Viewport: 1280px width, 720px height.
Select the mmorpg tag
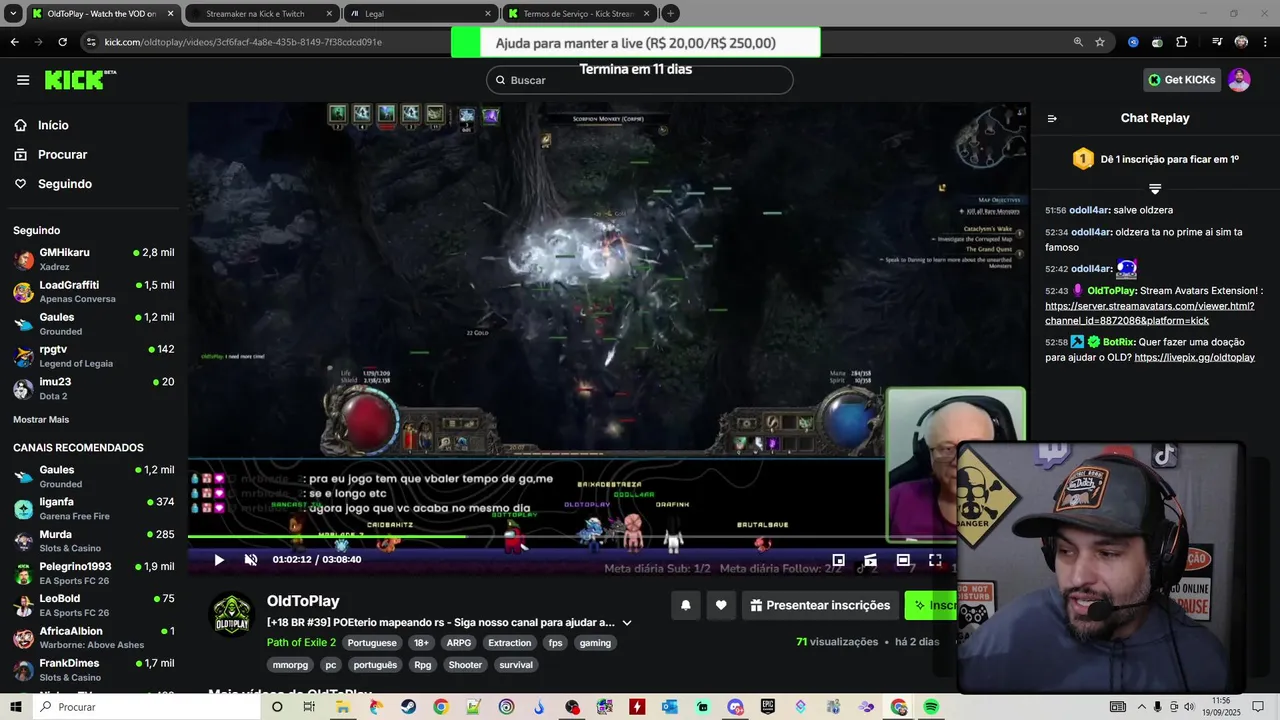pyautogui.click(x=290, y=665)
